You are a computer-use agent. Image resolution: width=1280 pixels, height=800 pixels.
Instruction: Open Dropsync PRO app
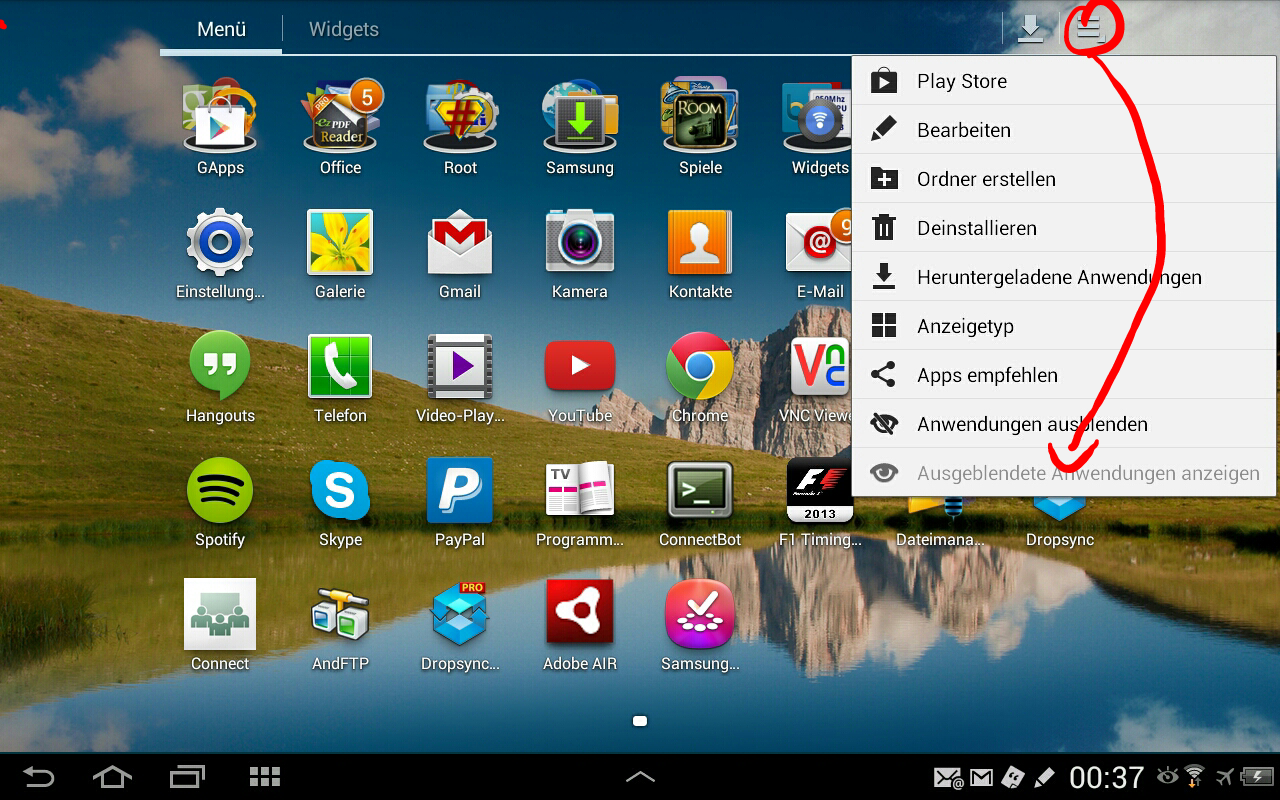(460, 613)
